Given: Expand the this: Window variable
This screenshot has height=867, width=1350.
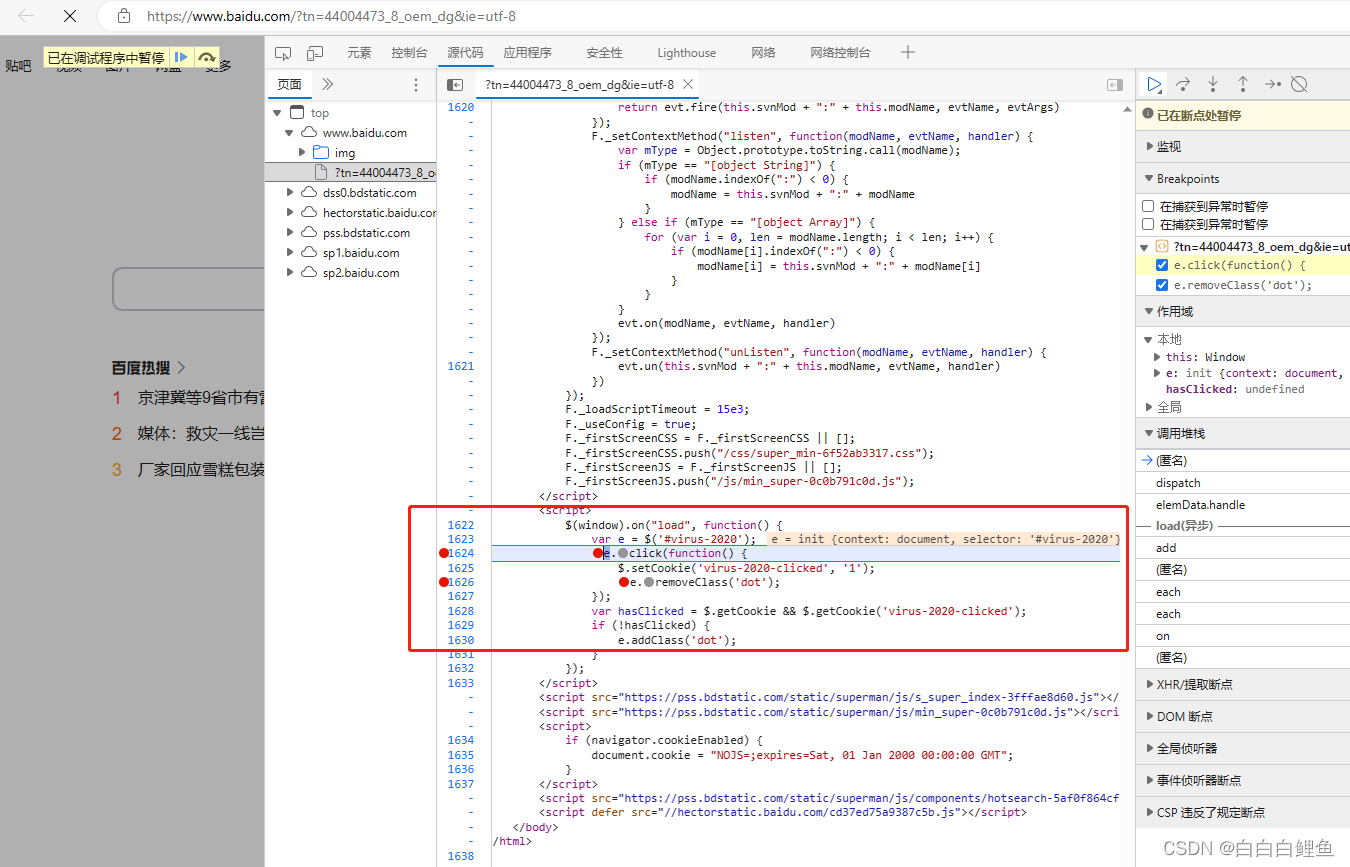Looking at the screenshot, I should 1158,357.
